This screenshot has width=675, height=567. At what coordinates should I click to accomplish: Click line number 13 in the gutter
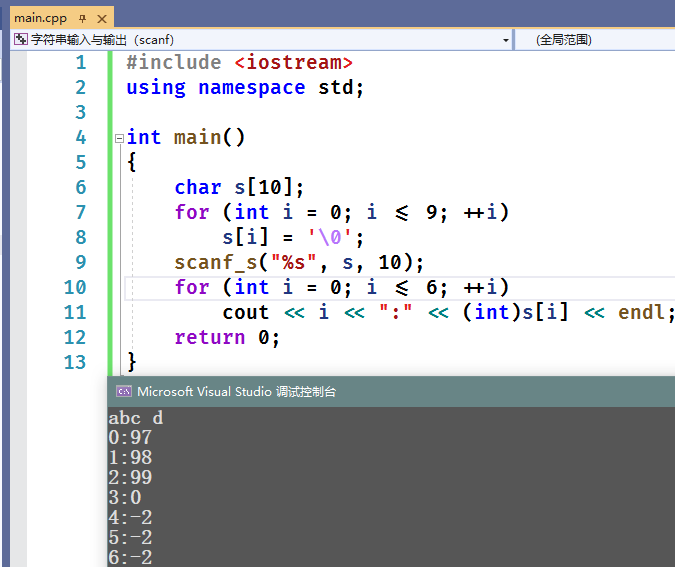click(75, 362)
